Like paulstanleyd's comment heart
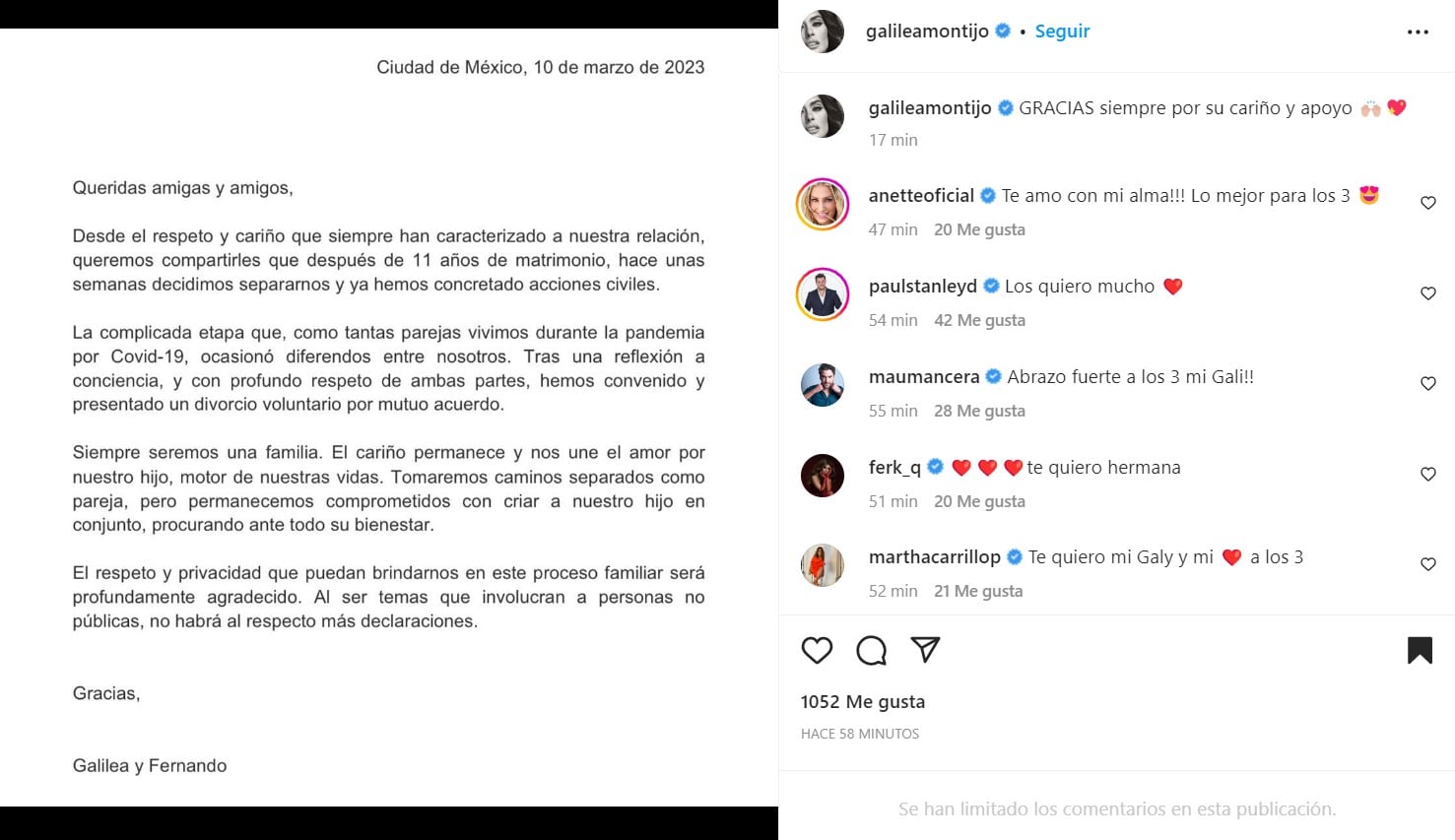The image size is (1455, 840). (1427, 293)
